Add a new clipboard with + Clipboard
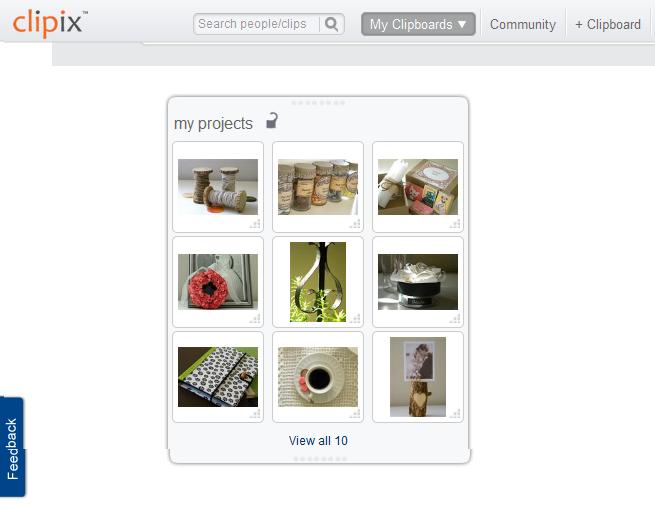The height and width of the screenshot is (511, 655). click(608, 25)
